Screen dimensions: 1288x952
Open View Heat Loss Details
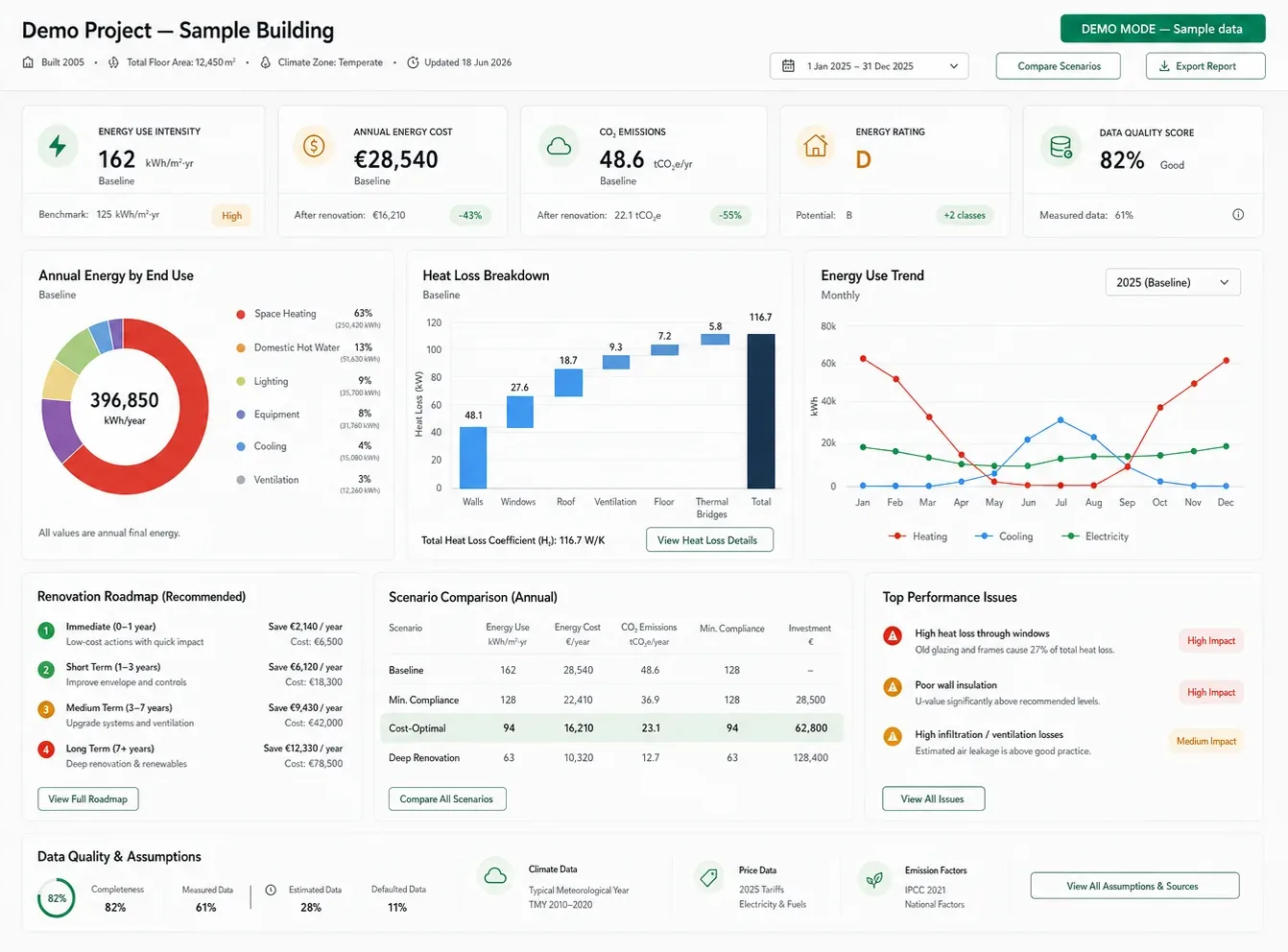pos(708,540)
